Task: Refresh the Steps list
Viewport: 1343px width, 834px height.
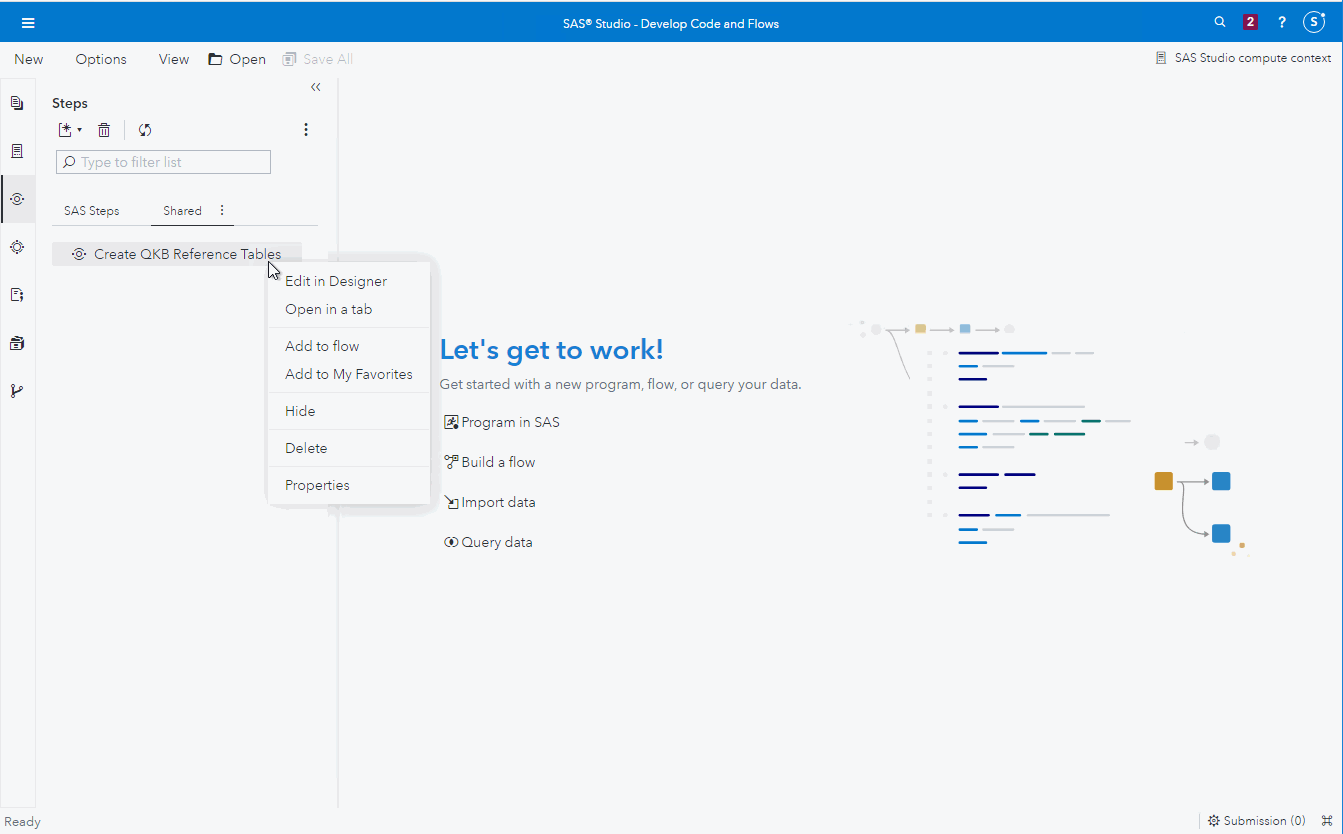Action: click(145, 130)
